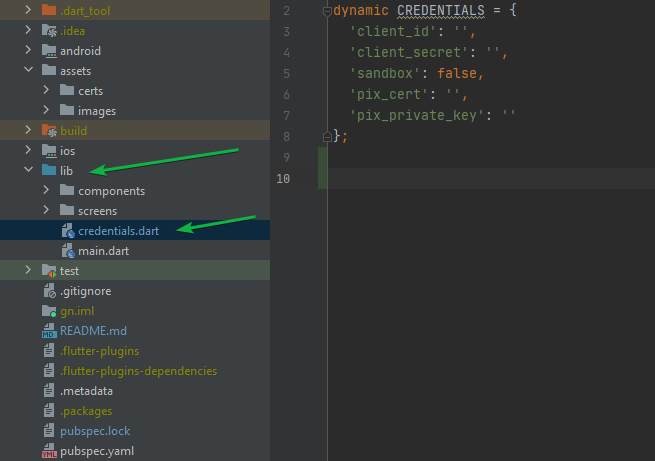The height and width of the screenshot is (461, 655).
Task: Click the pubspec.lock file icon
Action: coord(49,431)
